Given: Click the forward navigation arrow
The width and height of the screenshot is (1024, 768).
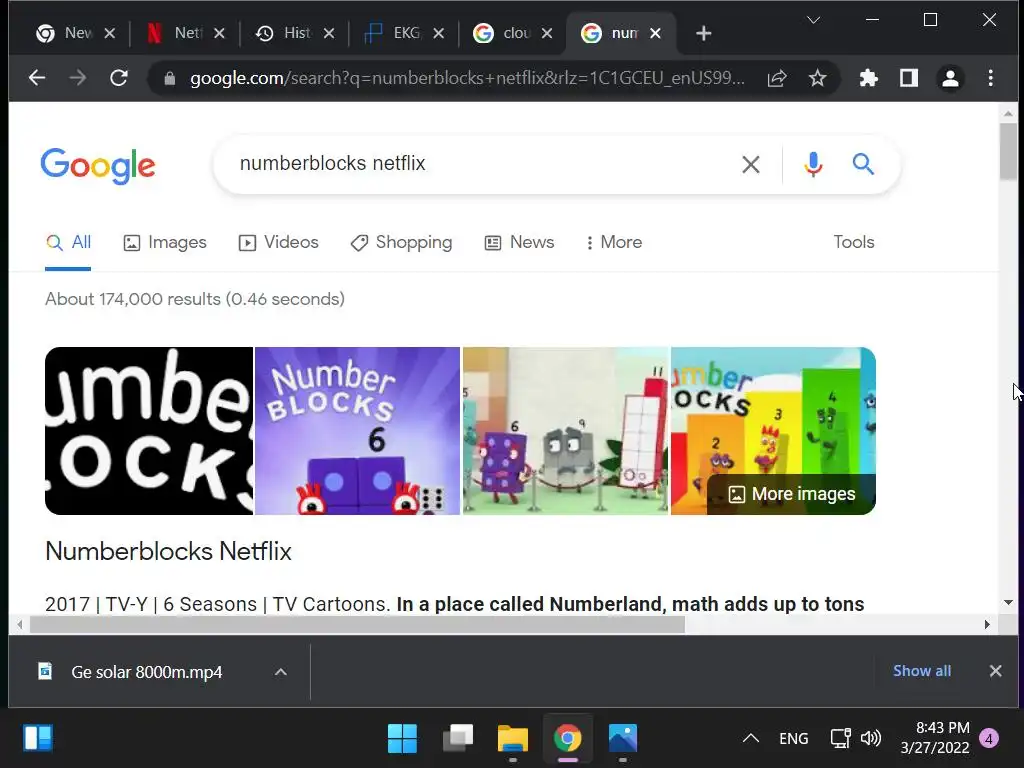Looking at the screenshot, I should [x=78, y=78].
